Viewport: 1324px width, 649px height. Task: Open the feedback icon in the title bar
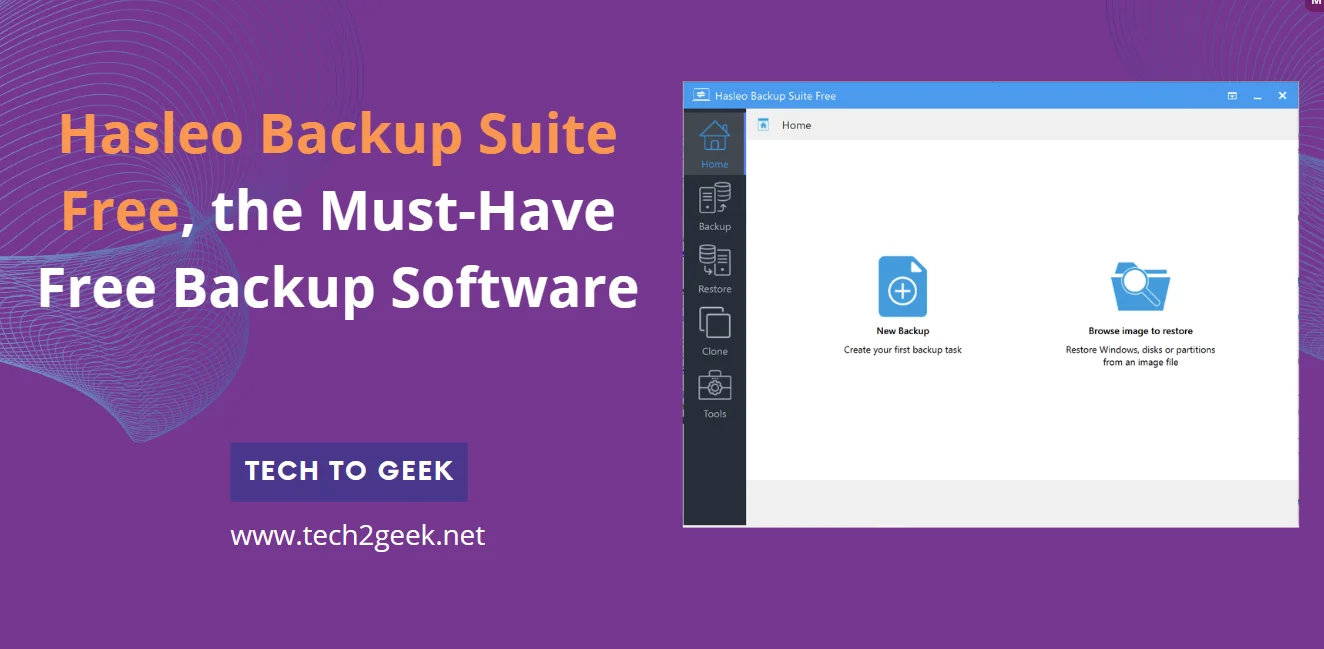point(1232,95)
